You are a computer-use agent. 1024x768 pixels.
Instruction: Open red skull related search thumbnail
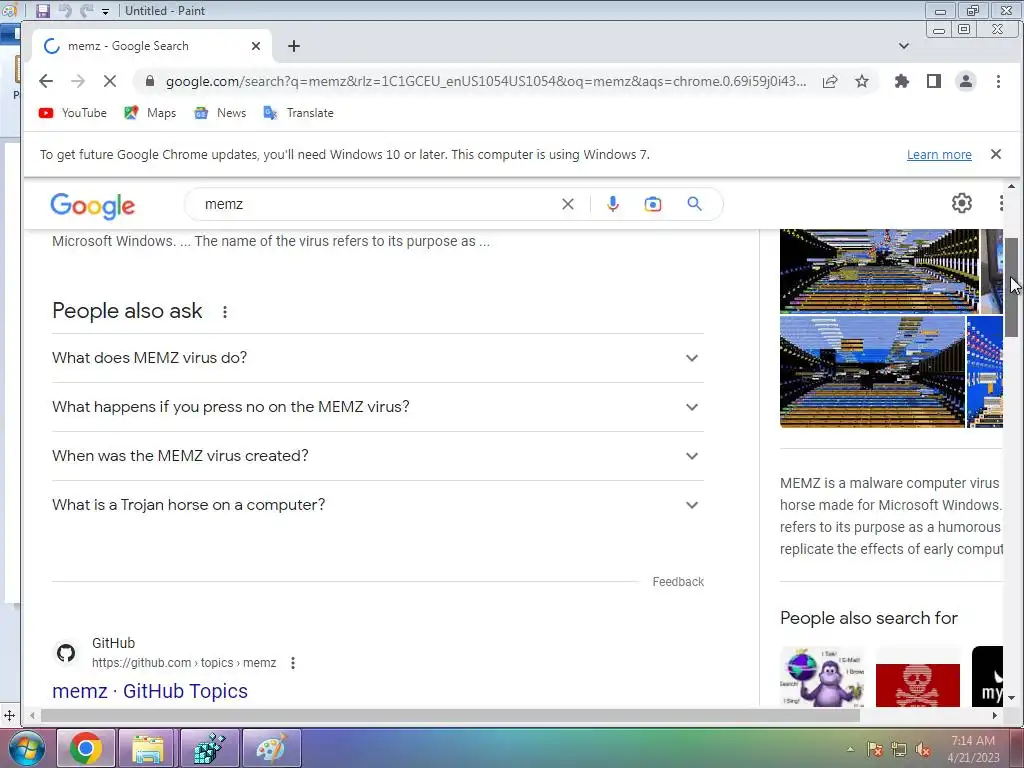tap(918, 684)
